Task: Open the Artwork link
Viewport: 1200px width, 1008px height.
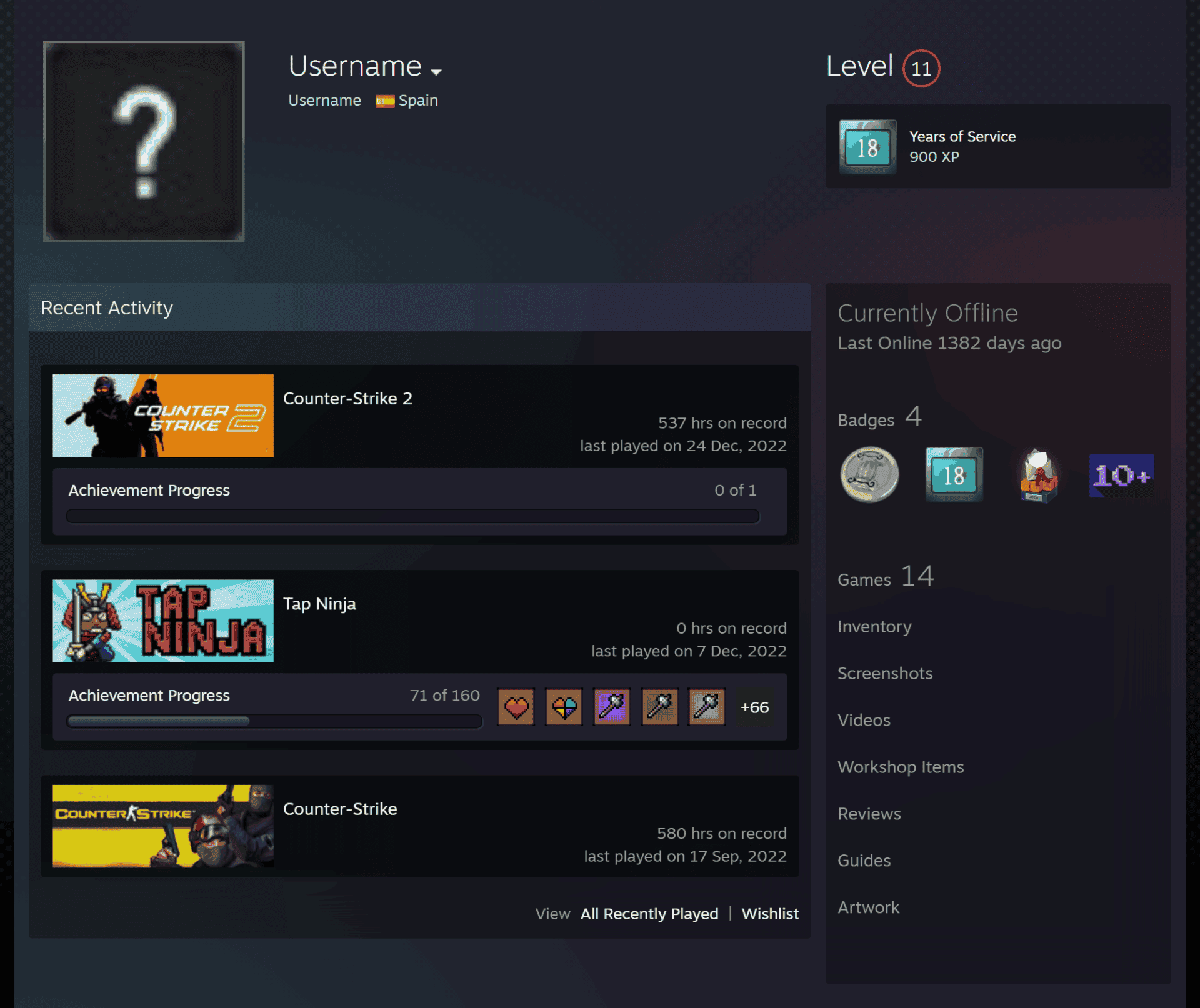Action: coord(868,908)
